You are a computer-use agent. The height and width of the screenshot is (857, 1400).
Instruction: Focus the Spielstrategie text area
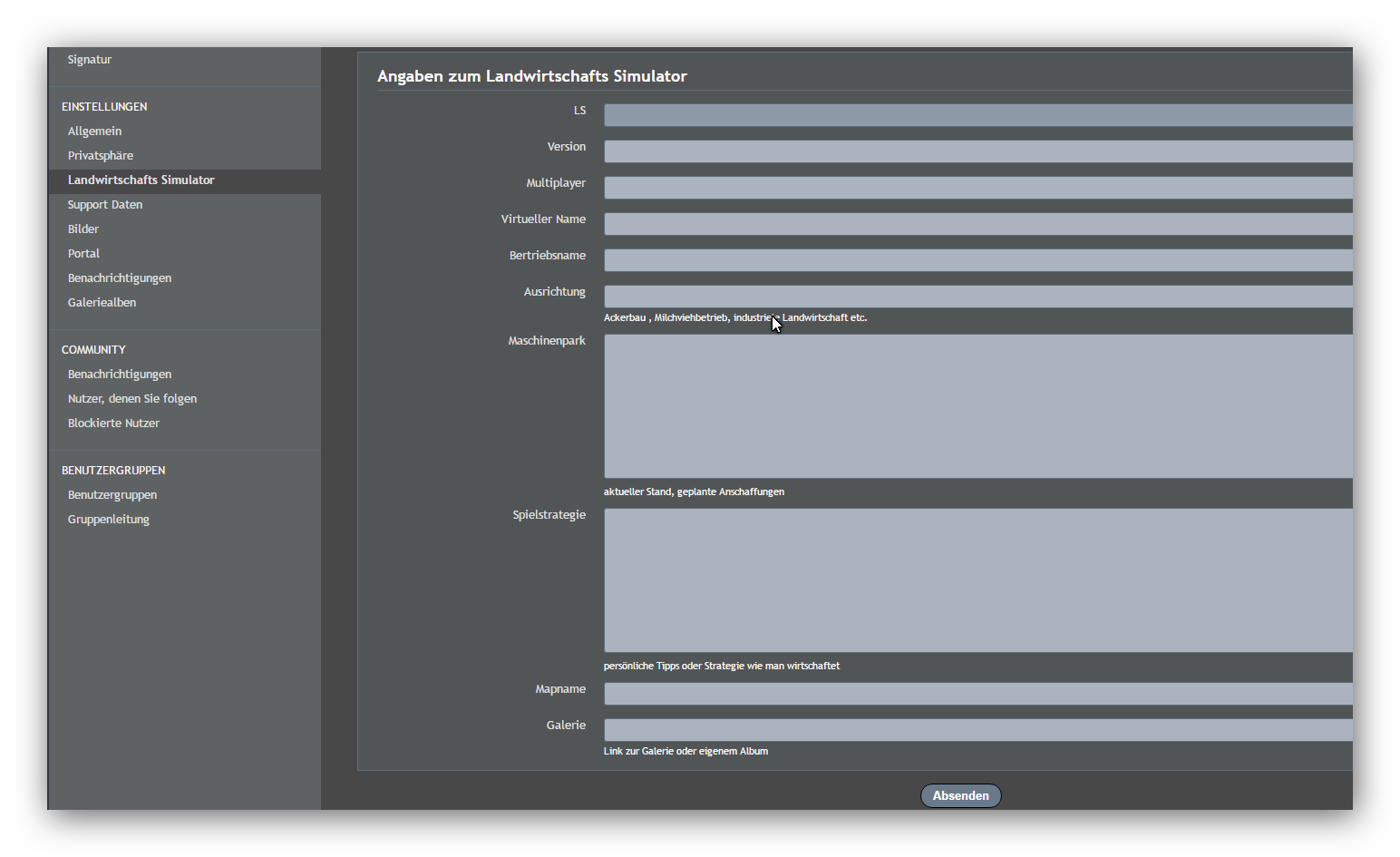[977, 580]
